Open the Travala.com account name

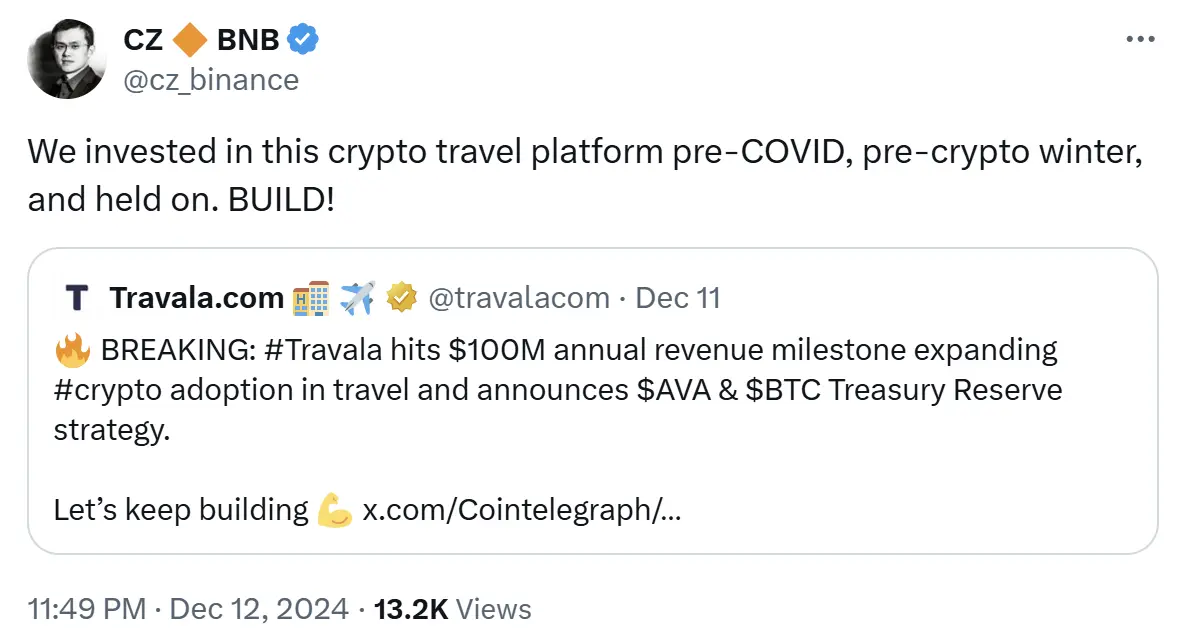pos(196,298)
